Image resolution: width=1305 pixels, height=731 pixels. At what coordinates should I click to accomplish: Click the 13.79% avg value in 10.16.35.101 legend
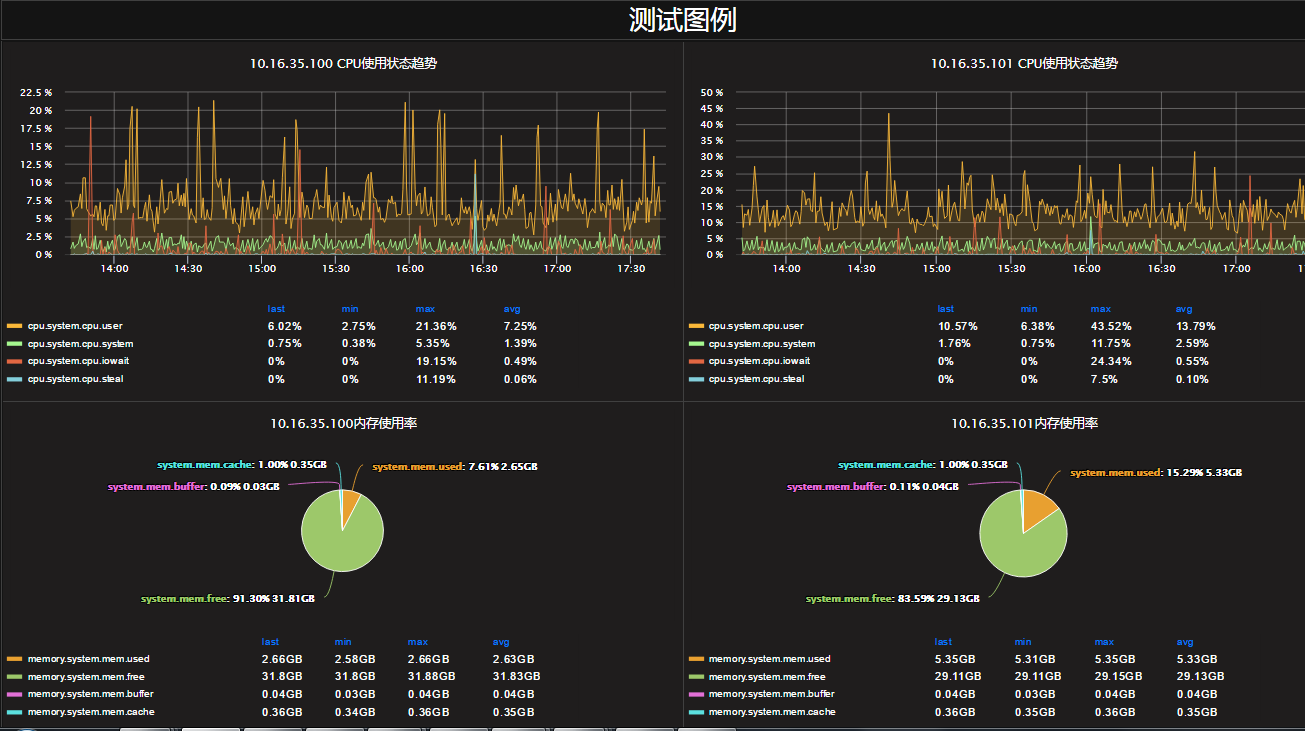pos(1195,326)
